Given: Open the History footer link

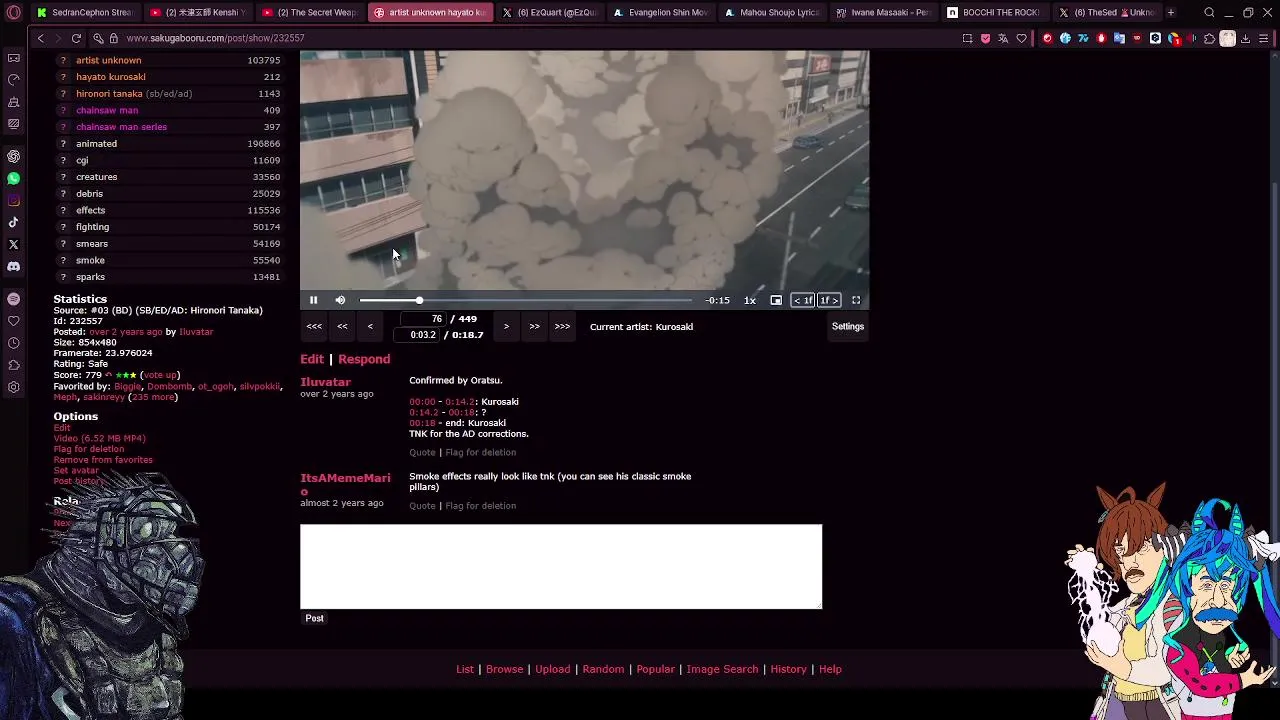Looking at the screenshot, I should 788,669.
